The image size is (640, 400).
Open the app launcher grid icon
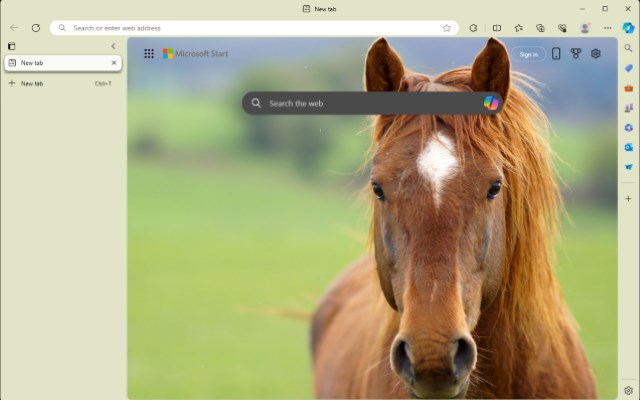pyautogui.click(x=149, y=53)
